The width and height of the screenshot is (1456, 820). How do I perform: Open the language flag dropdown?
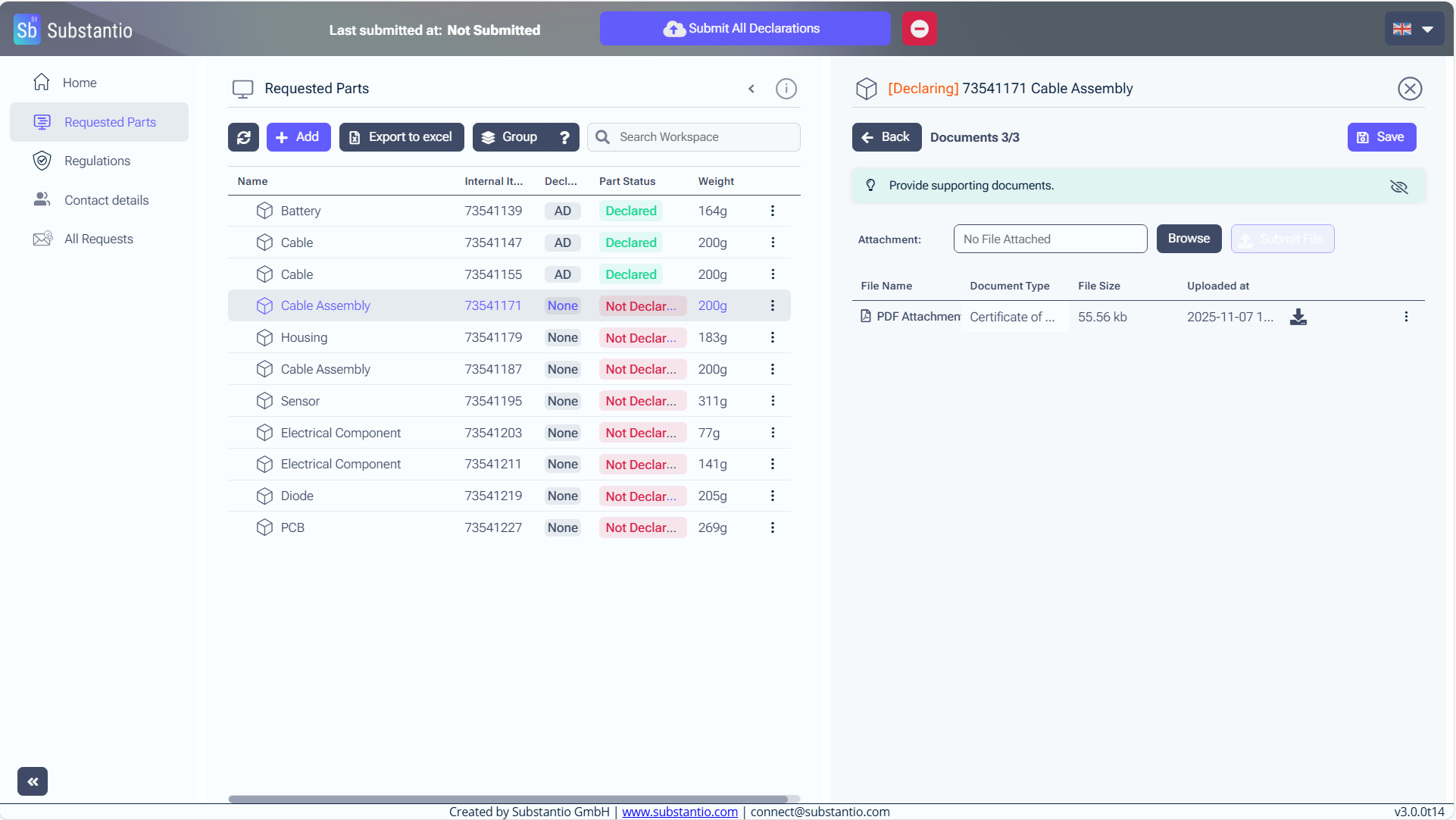click(1414, 29)
